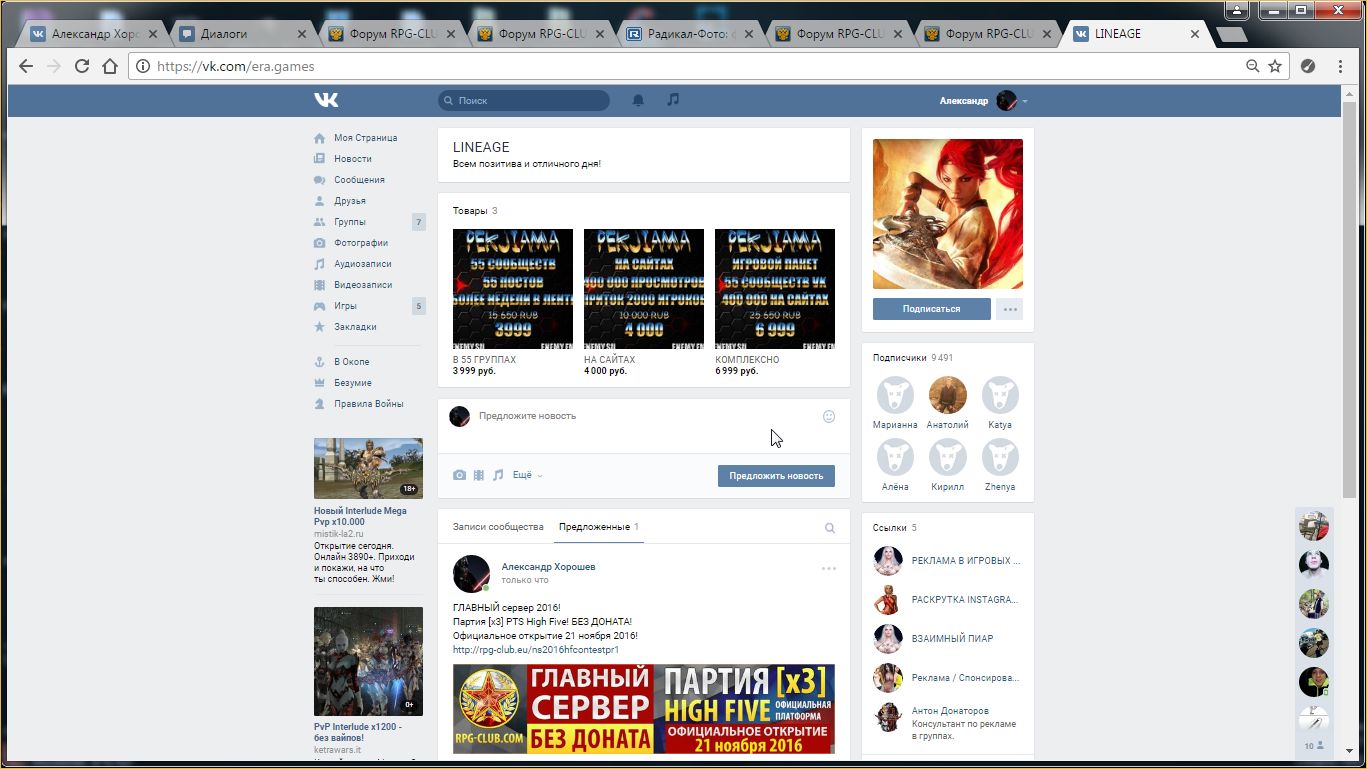Viewport: 1367px width, 769px height.
Task: Open Новый Interlude Mega Pvp ad thumbnail
Action: coord(368,468)
